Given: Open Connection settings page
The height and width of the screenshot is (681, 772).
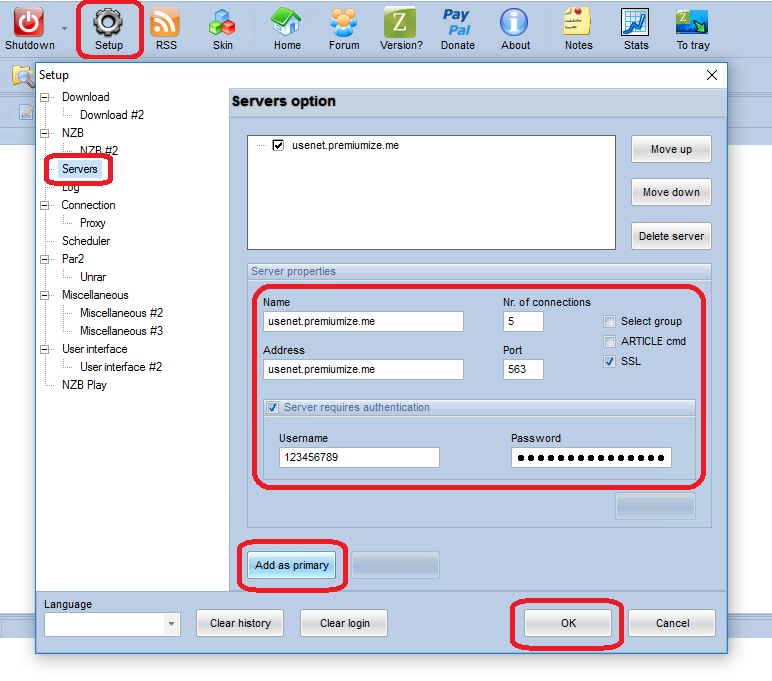Looking at the screenshot, I should click(88, 205).
